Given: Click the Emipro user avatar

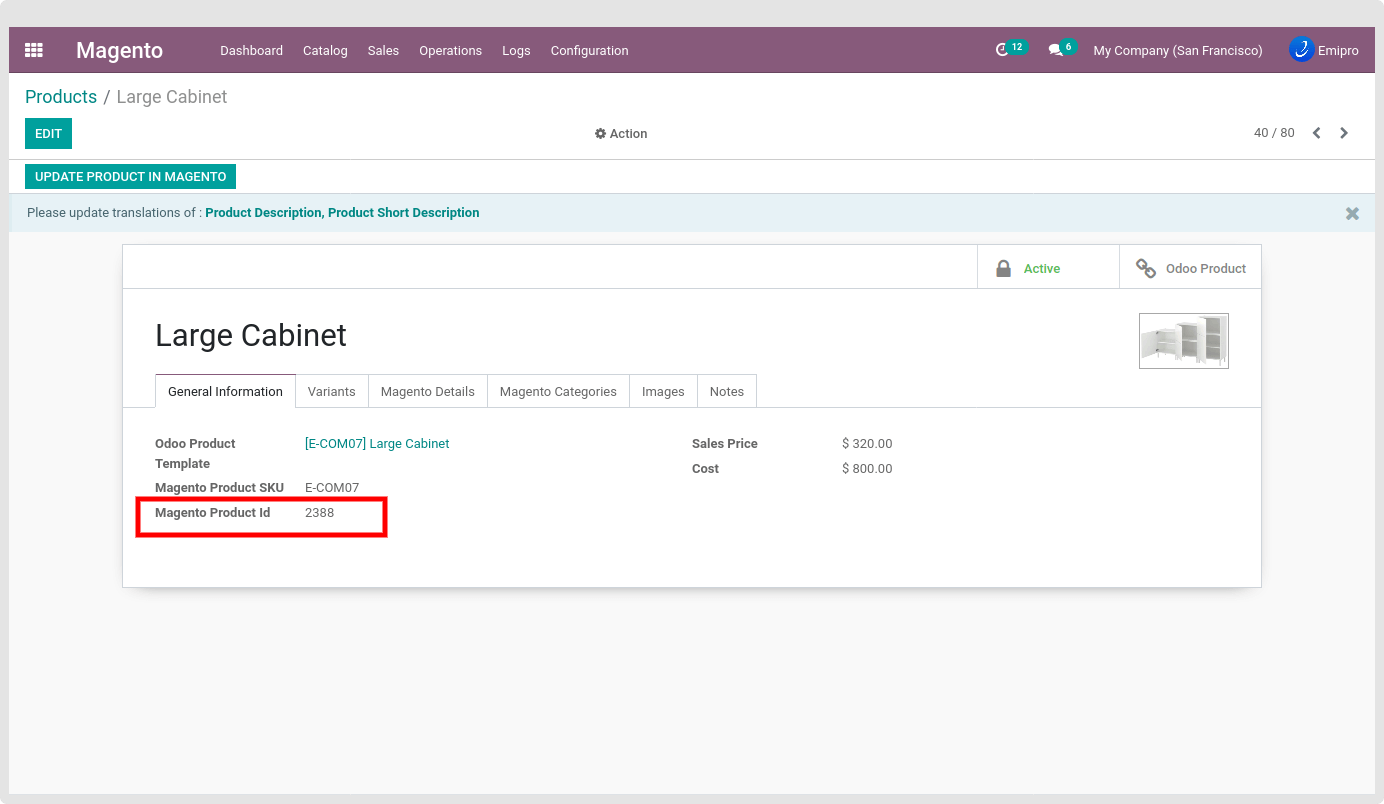Looking at the screenshot, I should click(x=1301, y=49).
